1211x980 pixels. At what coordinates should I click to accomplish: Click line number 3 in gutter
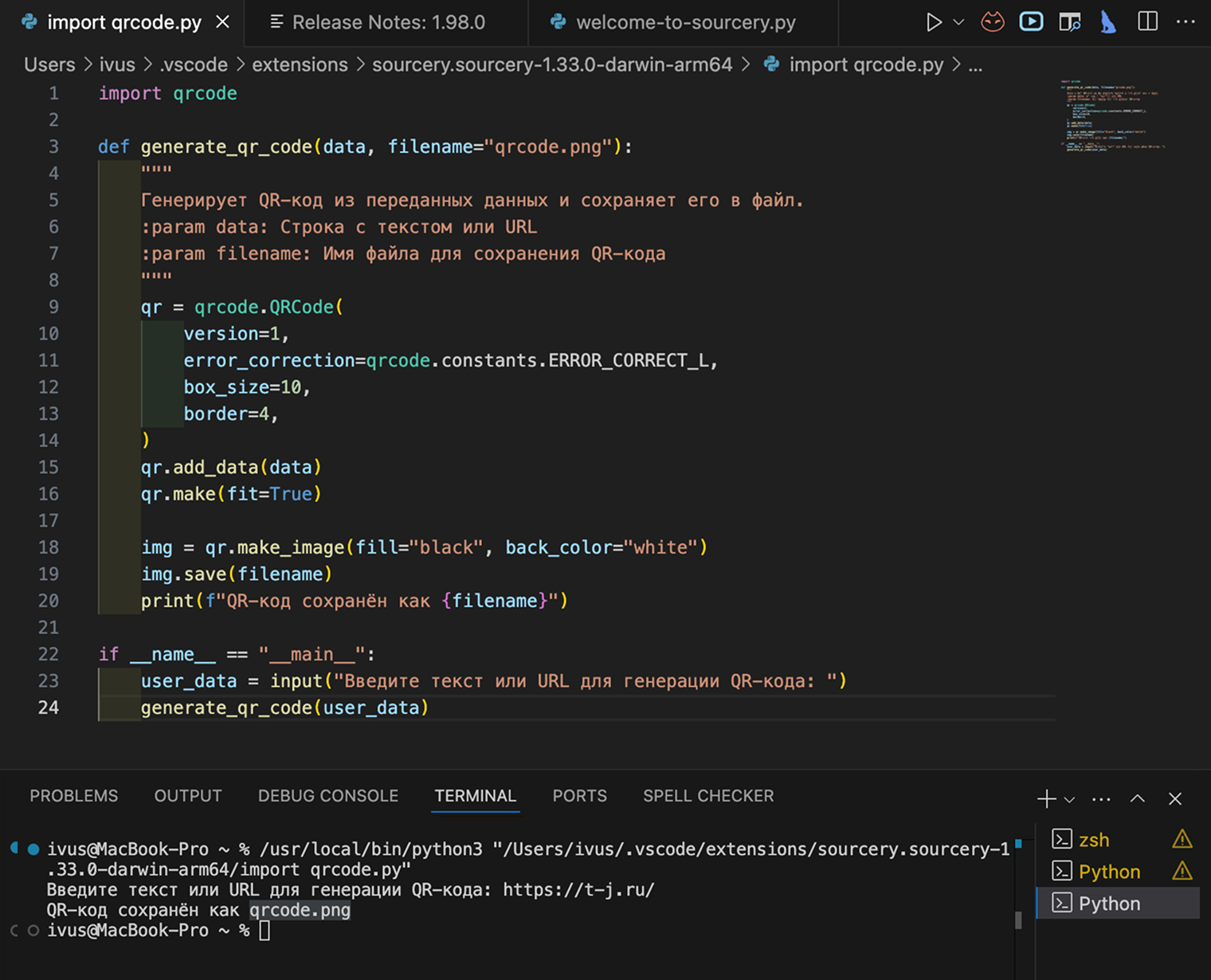pos(53,147)
